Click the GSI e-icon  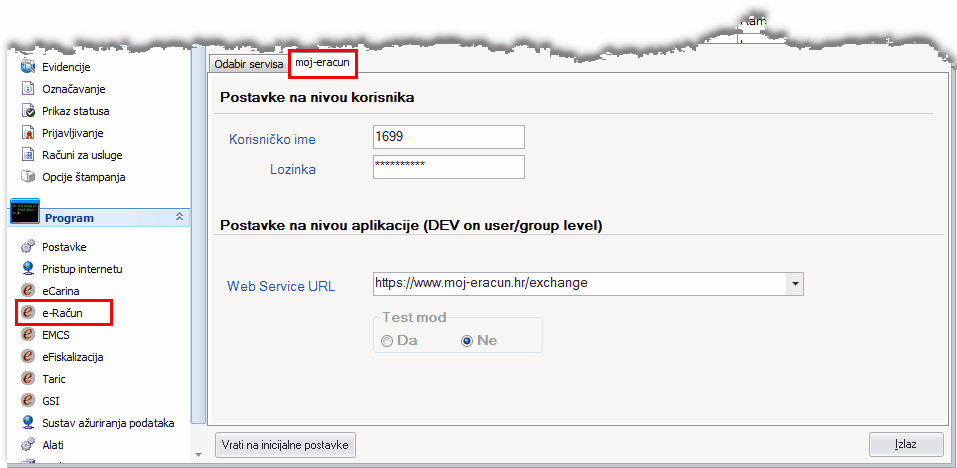point(27,401)
